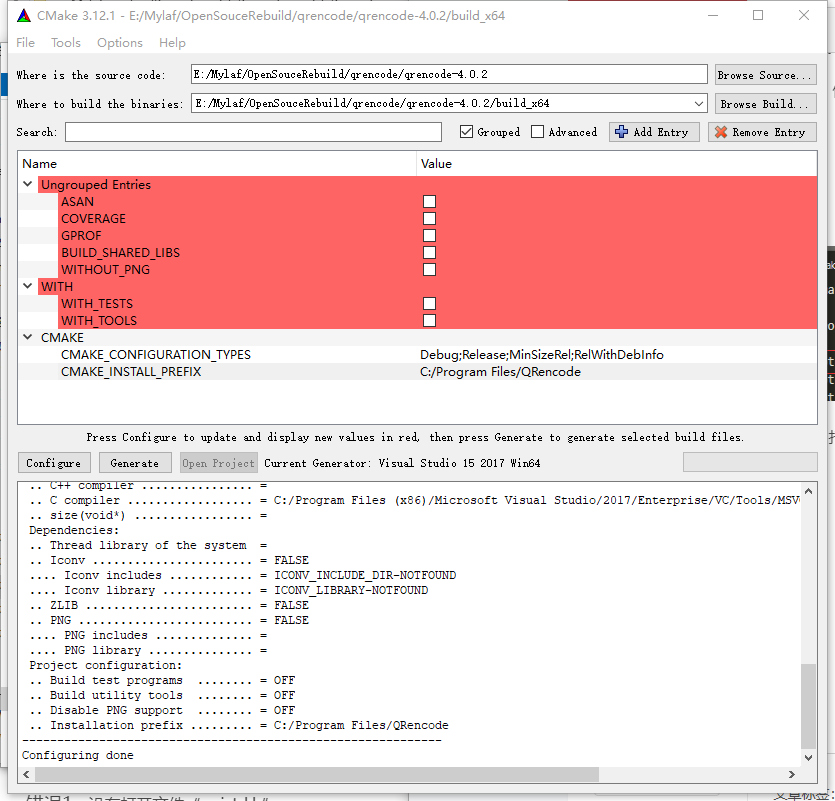Open the Tools menu
The width and height of the screenshot is (835, 801).
coord(65,42)
